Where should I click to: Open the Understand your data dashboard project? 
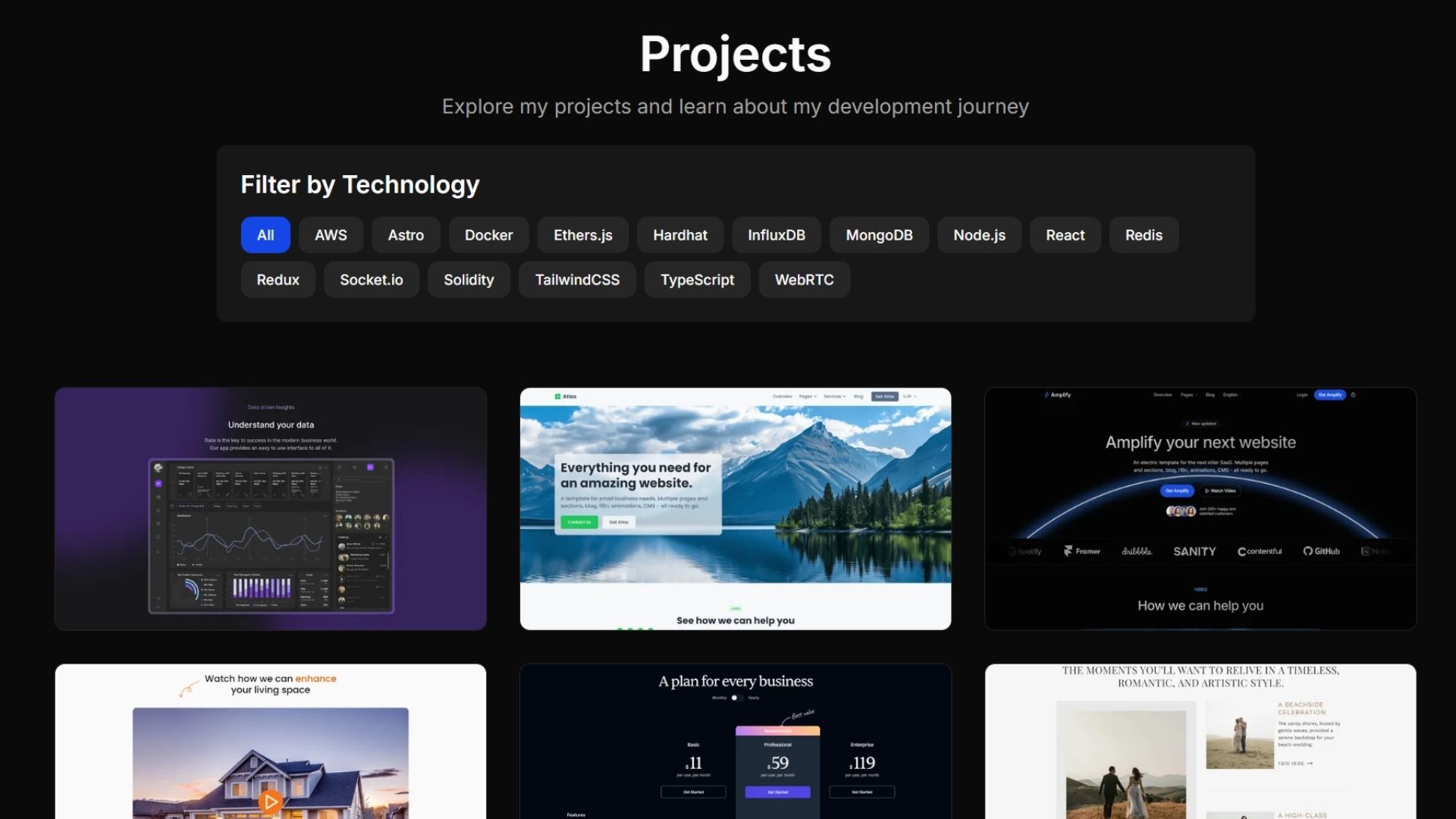271,509
